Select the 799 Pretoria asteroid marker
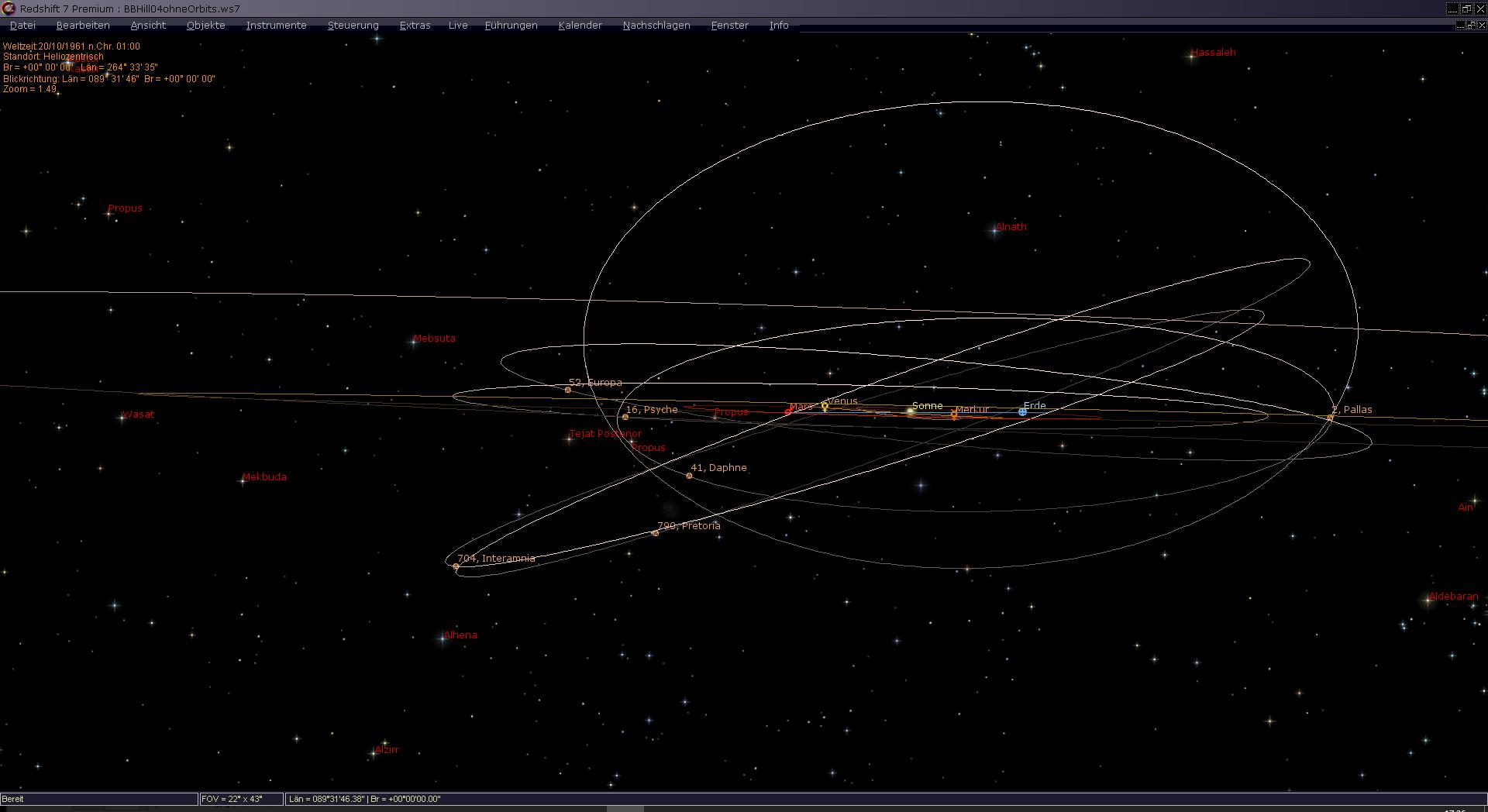The width and height of the screenshot is (1488, 812). coord(655,533)
